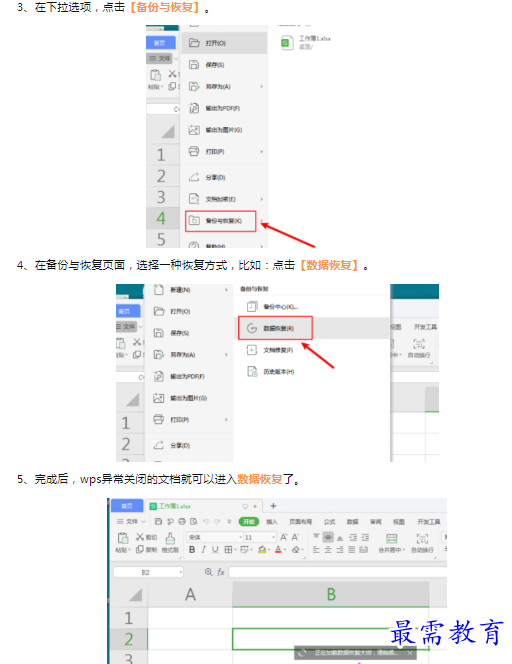
Task: Click 输出为图片(G) icon in step 3 menu
Action: (x=194, y=130)
